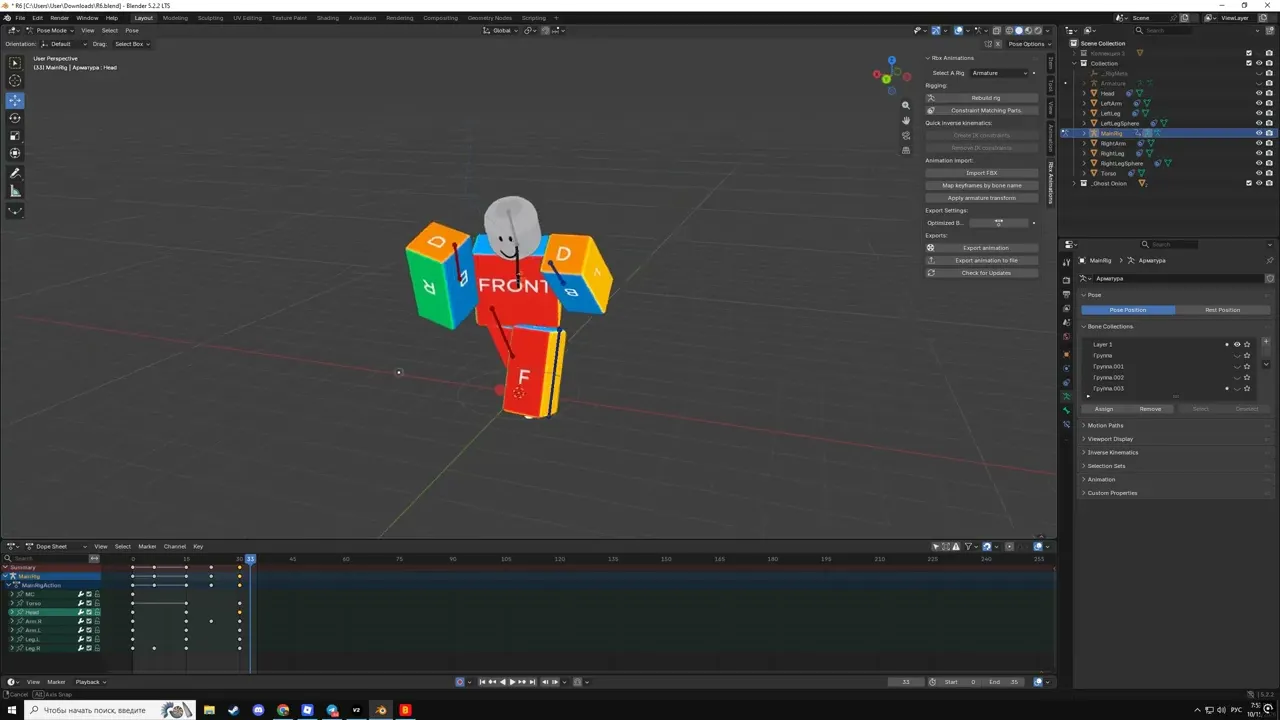Expand the Inverse Kinematics panel
Image resolution: width=1280 pixels, height=720 pixels.
(1112, 452)
